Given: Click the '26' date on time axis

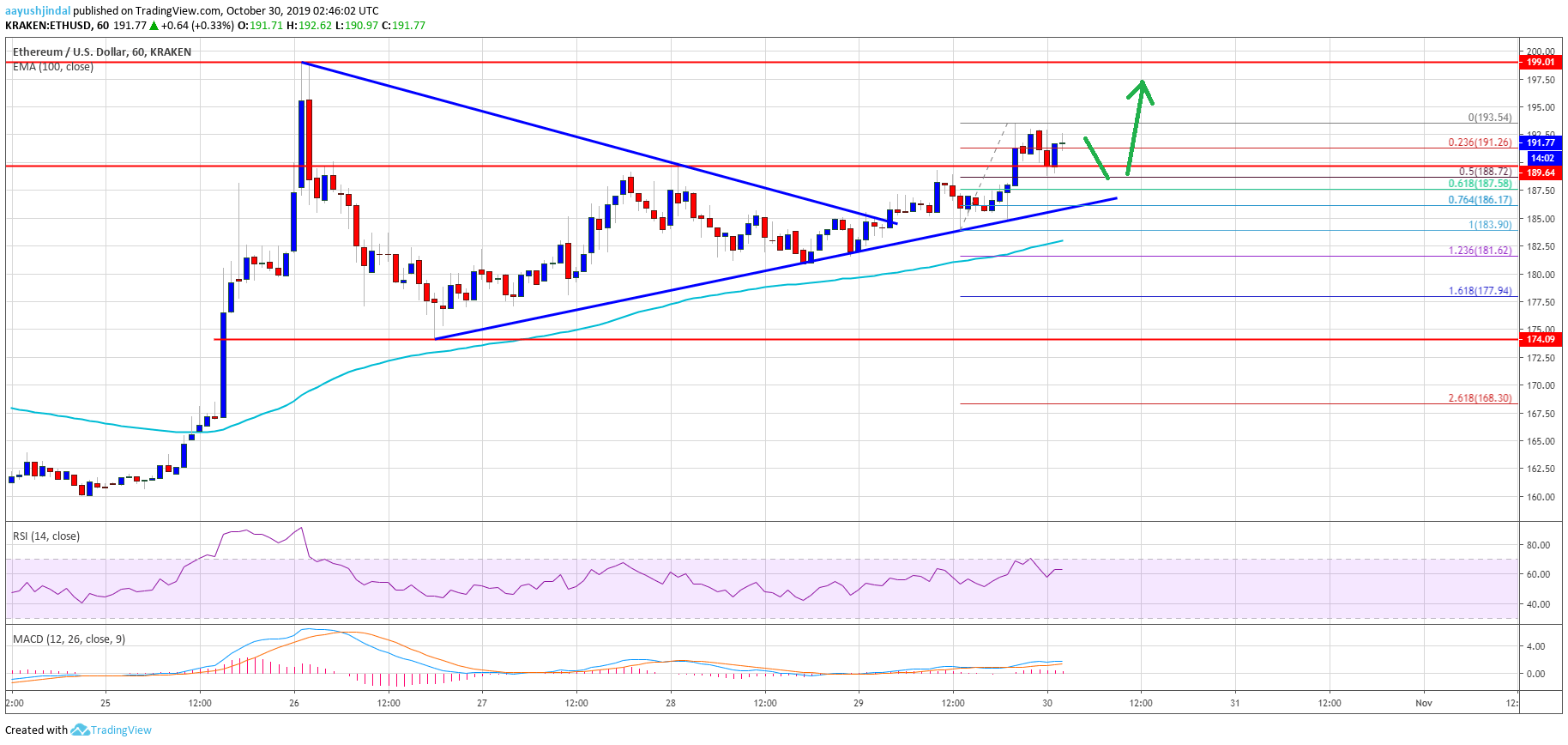Looking at the screenshot, I should (294, 703).
